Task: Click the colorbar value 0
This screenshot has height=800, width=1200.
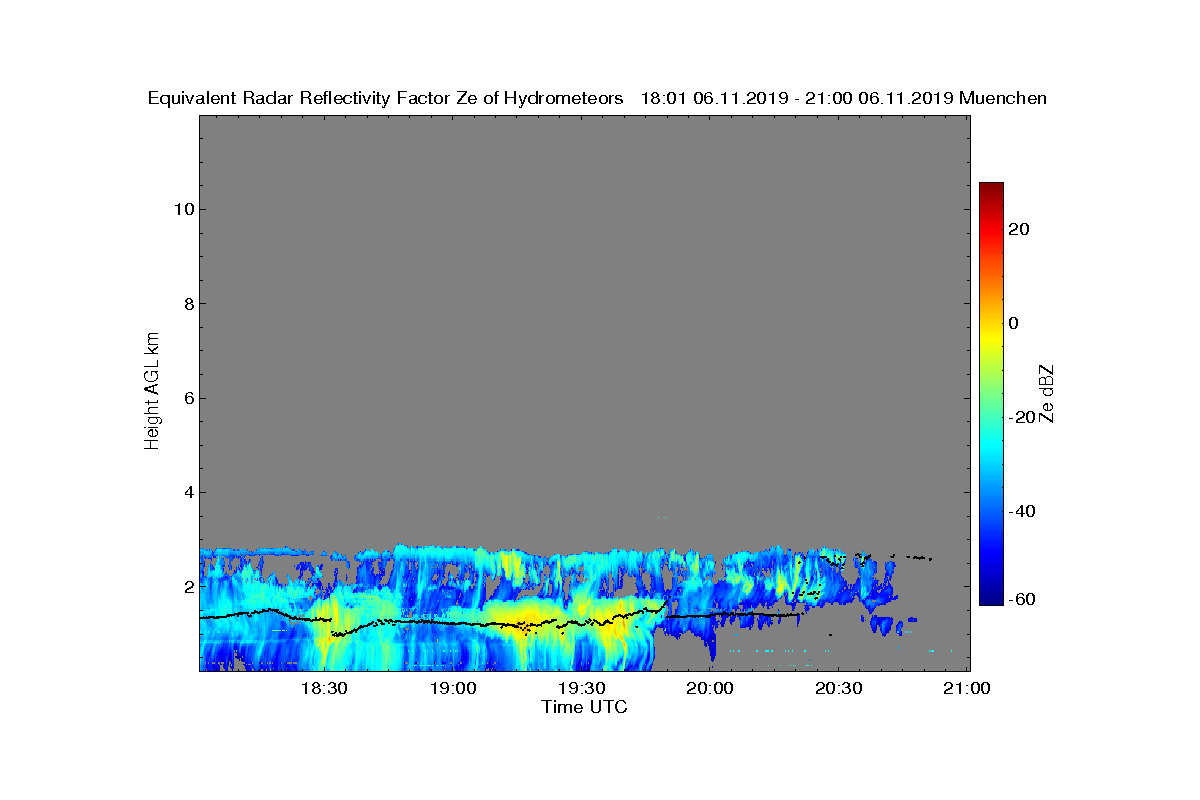Action: (1015, 323)
